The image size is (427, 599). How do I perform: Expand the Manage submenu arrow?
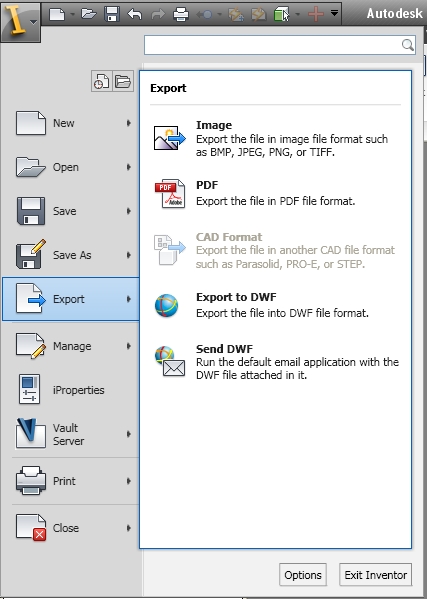click(x=129, y=346)
